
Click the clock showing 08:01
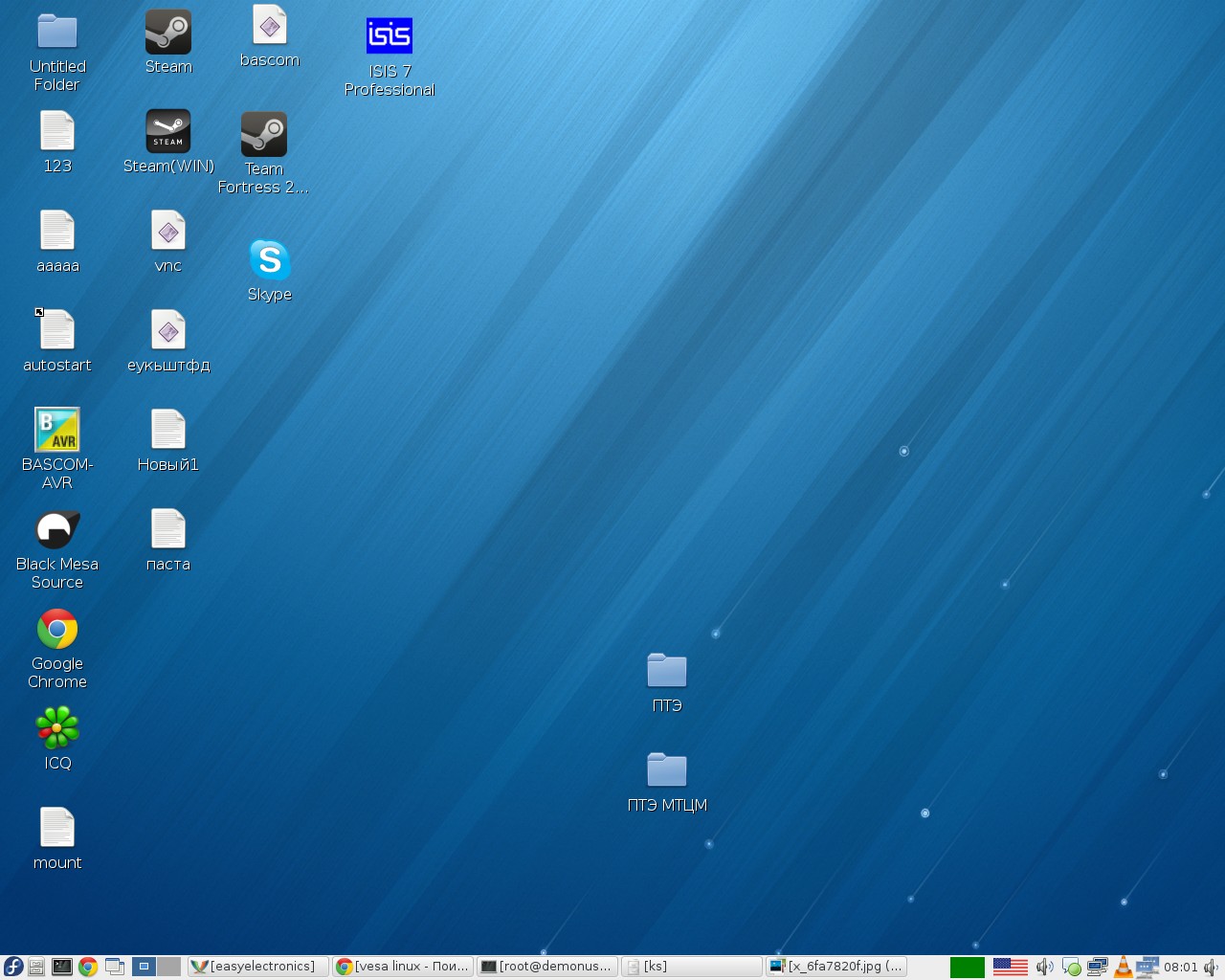coord(1180,967)
